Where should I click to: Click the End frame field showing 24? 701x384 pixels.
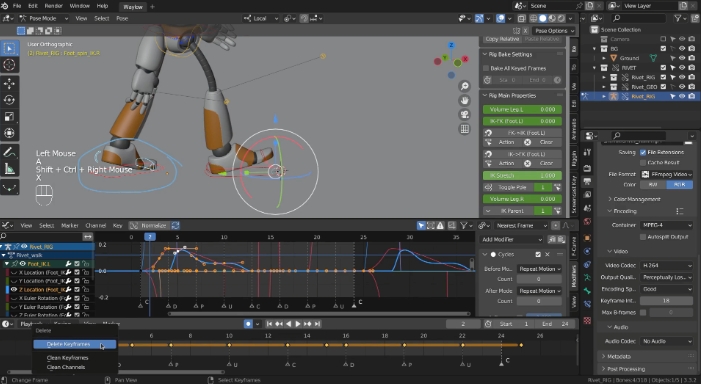[x=555, y=324]
